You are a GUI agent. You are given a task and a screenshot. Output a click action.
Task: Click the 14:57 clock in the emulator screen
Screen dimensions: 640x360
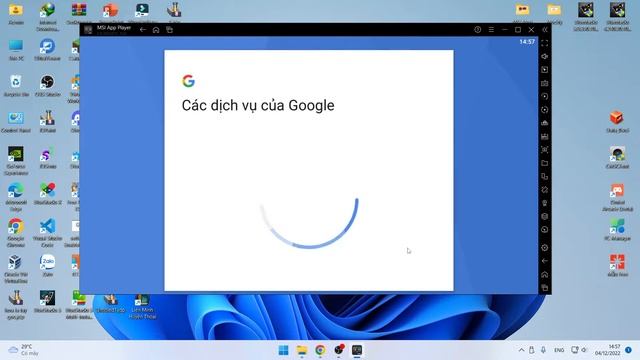[x=527, y=42]
